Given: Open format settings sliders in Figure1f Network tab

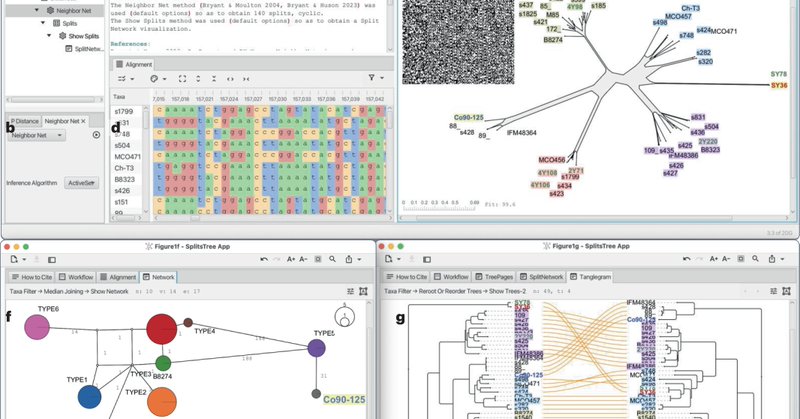Looking at the screenshot, I should [x=351, y=291].
